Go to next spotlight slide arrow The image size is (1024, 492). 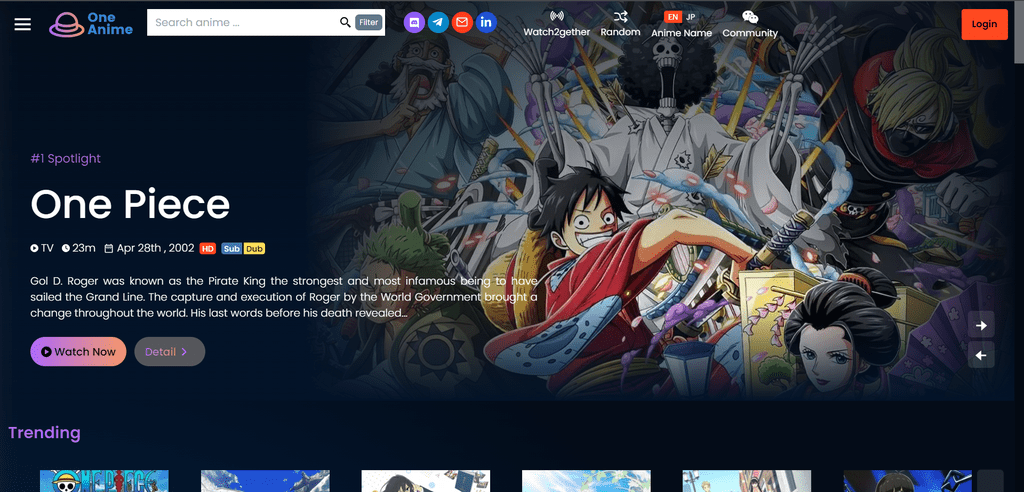pyautogui.click(x=981, y=325)
